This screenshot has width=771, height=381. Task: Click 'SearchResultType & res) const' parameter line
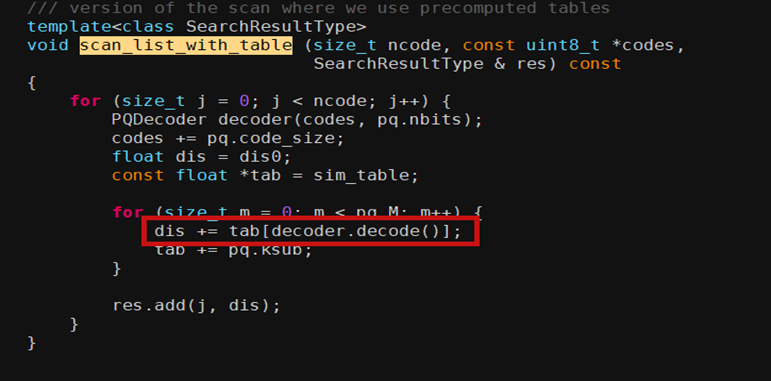point(468,64)
